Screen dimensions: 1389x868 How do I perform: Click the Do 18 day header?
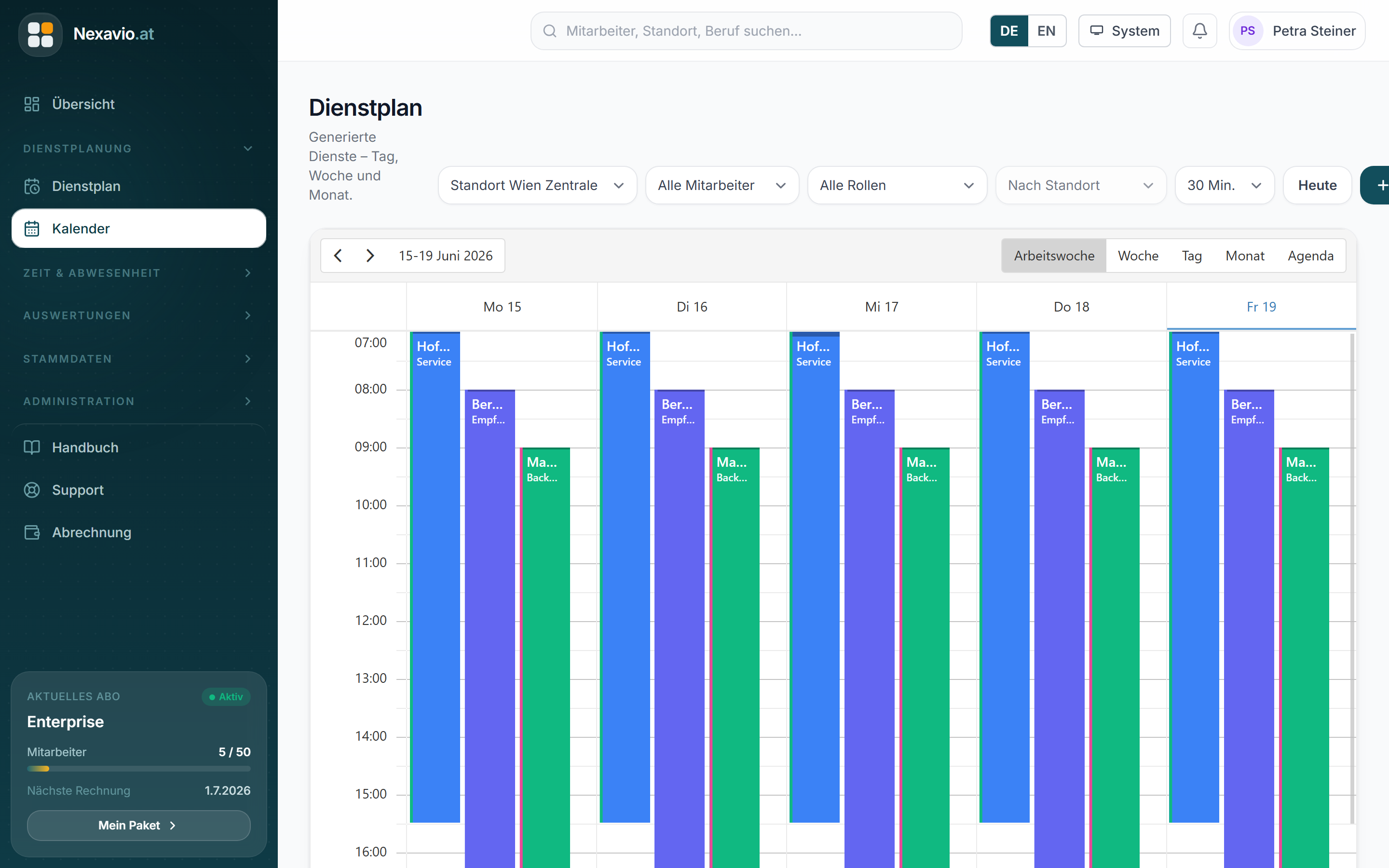pos(1072,307)
